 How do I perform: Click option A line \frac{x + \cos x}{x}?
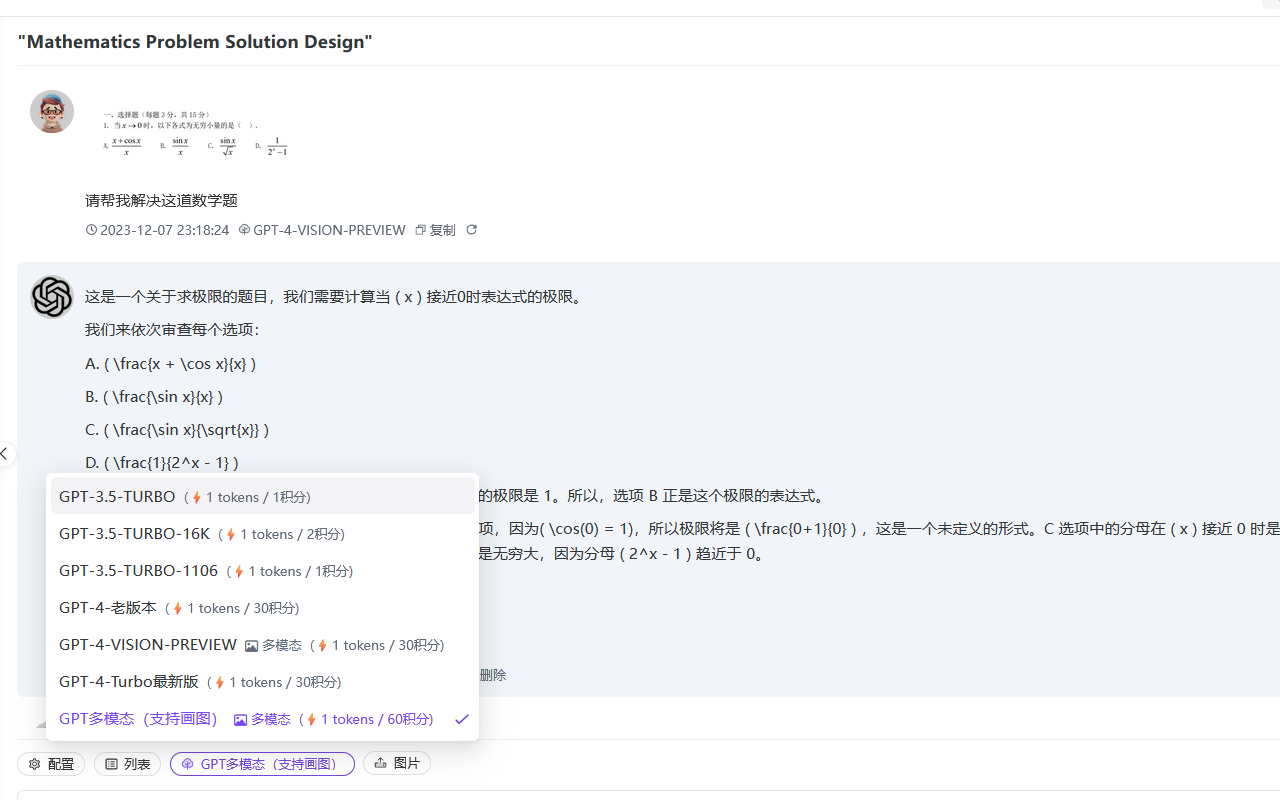pyautogui.click(x=171, y=363)
